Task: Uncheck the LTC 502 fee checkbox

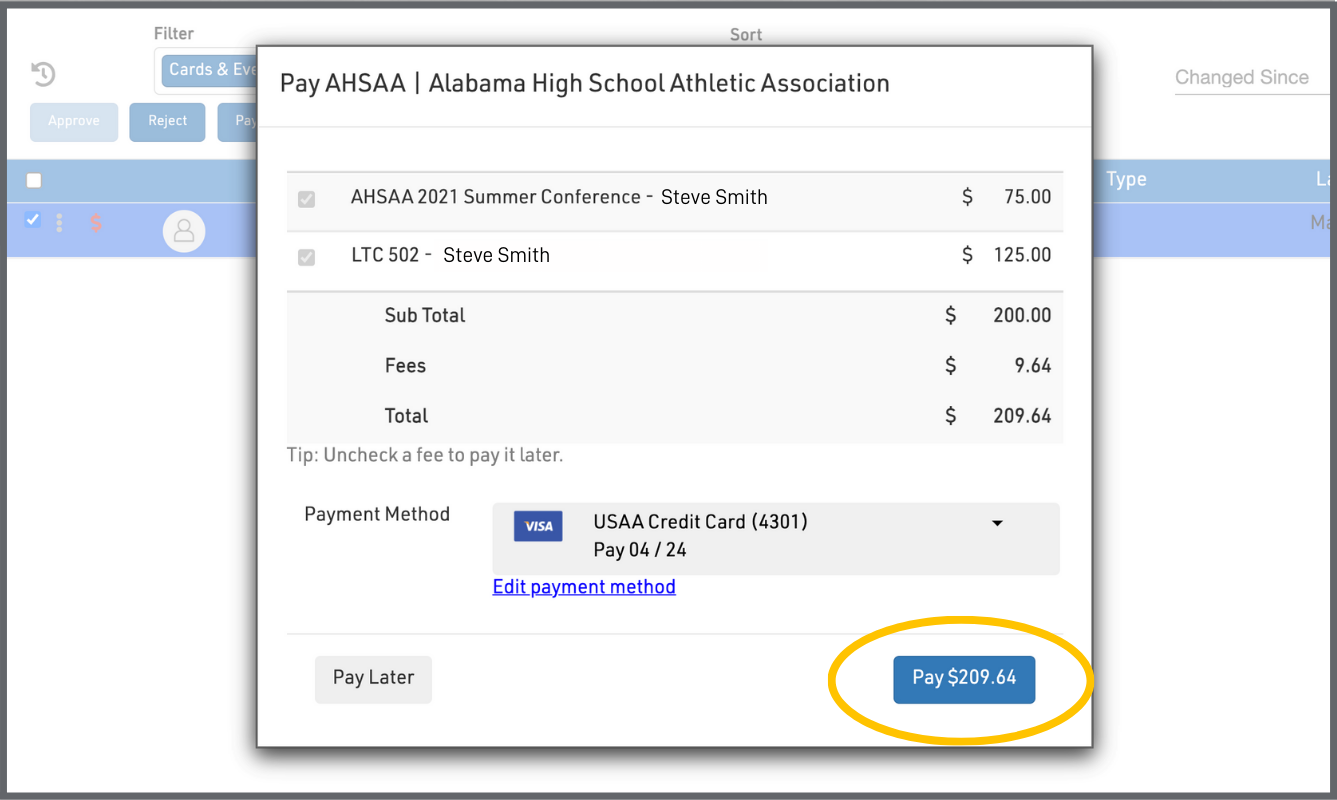Action: point(307,257)
